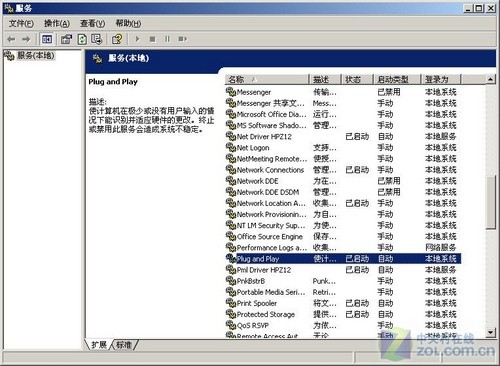Select NetMeeting Remote... service

click(x=272, y=159)
